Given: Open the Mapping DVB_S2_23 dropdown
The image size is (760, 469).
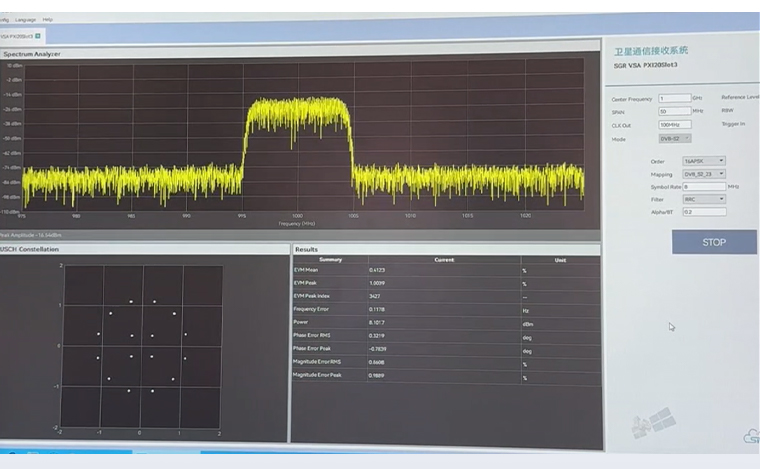Looking at the screenshot, I should point(704,174).
